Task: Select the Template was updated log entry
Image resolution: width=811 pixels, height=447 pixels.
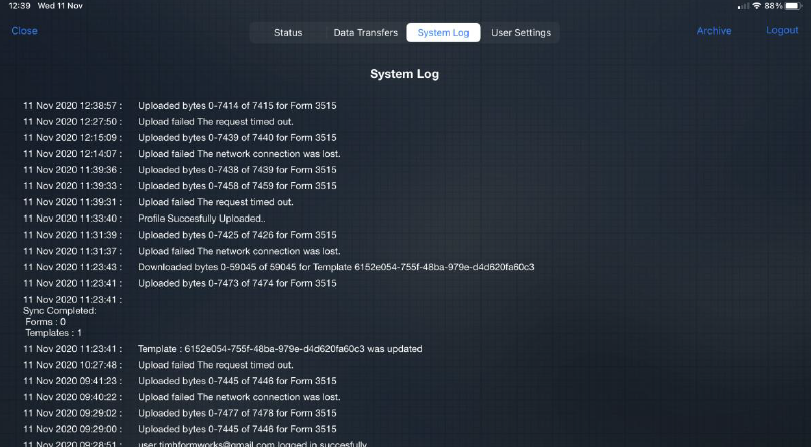Action: pyautogui.click(x=280, y=349)
